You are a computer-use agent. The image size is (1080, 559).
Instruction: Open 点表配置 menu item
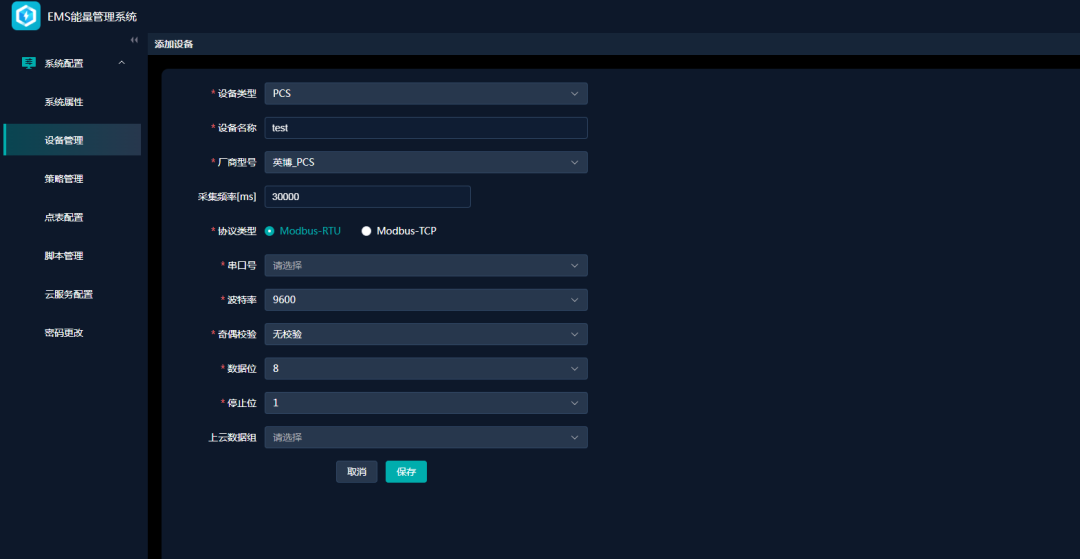click(63, 217)
